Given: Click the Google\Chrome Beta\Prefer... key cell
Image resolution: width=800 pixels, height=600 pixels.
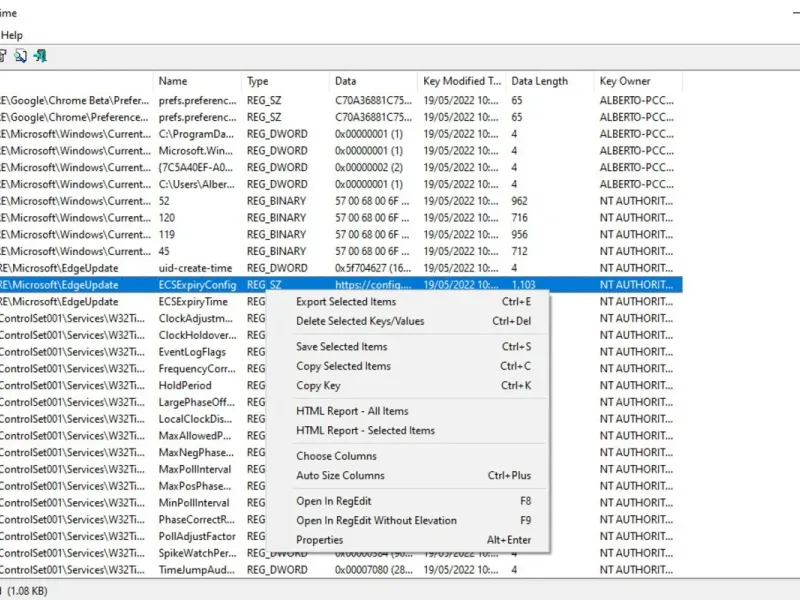Looking at the screenshot, I should (75, 101).
